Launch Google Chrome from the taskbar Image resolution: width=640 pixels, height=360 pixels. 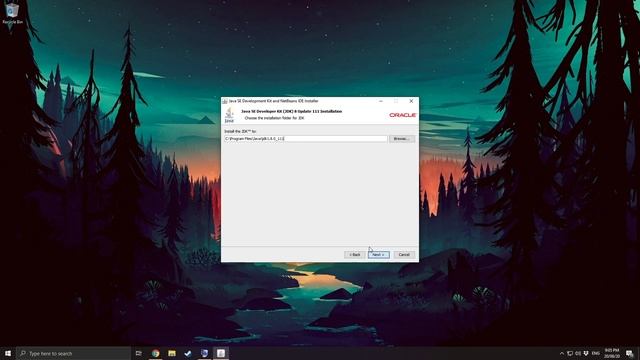coord(155,353)
